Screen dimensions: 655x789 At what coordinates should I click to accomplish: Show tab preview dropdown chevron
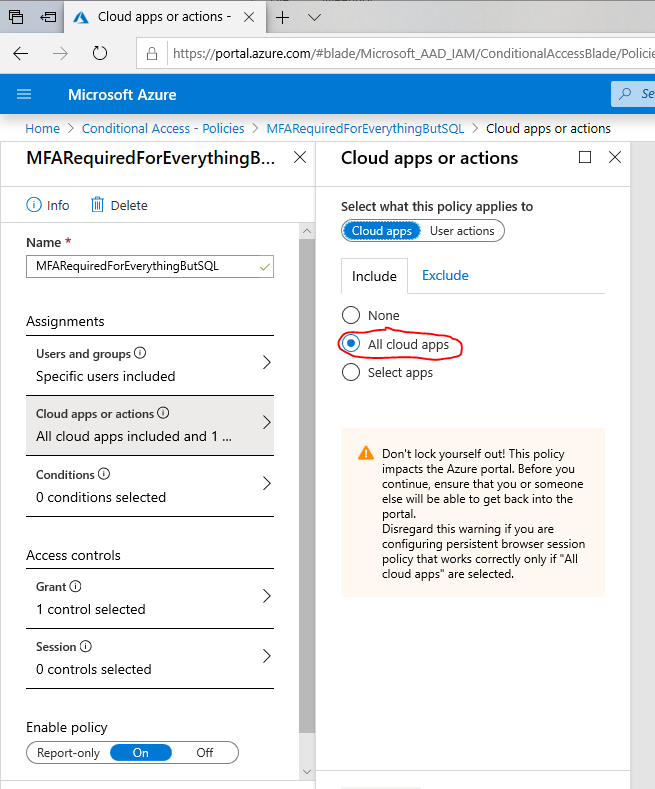pyautogui.click(x=314, y=18)
